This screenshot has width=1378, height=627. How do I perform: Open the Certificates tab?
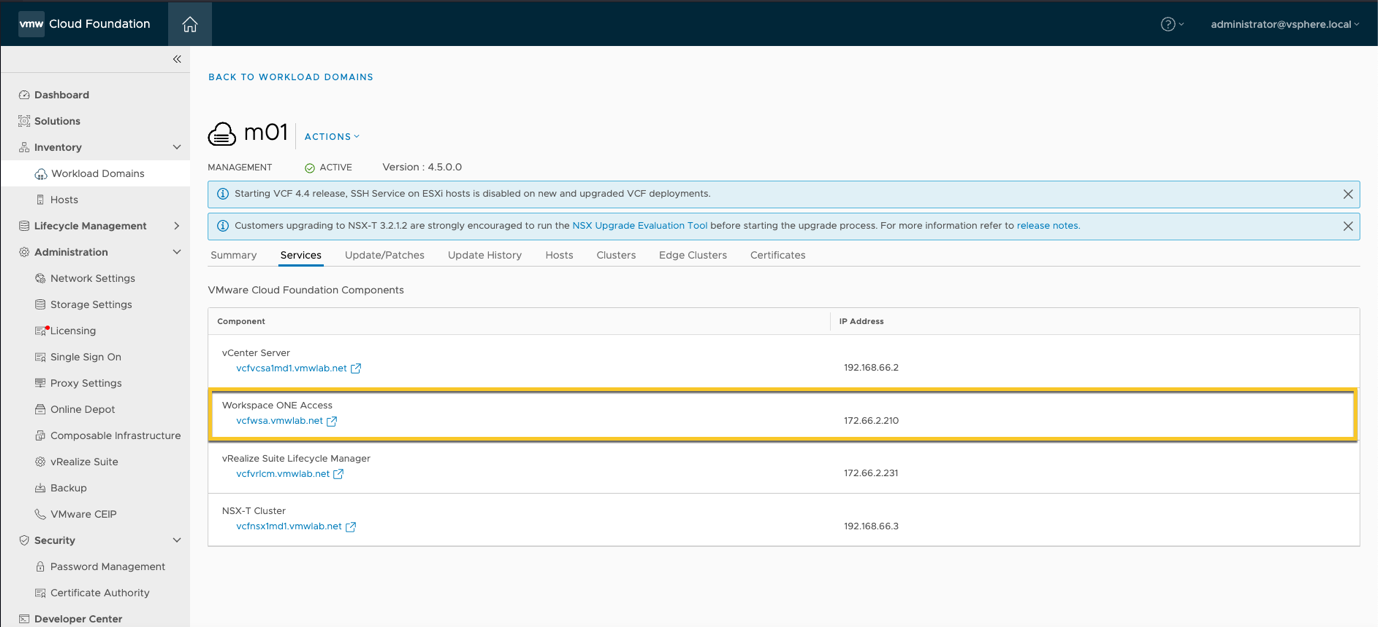(778, 255)
